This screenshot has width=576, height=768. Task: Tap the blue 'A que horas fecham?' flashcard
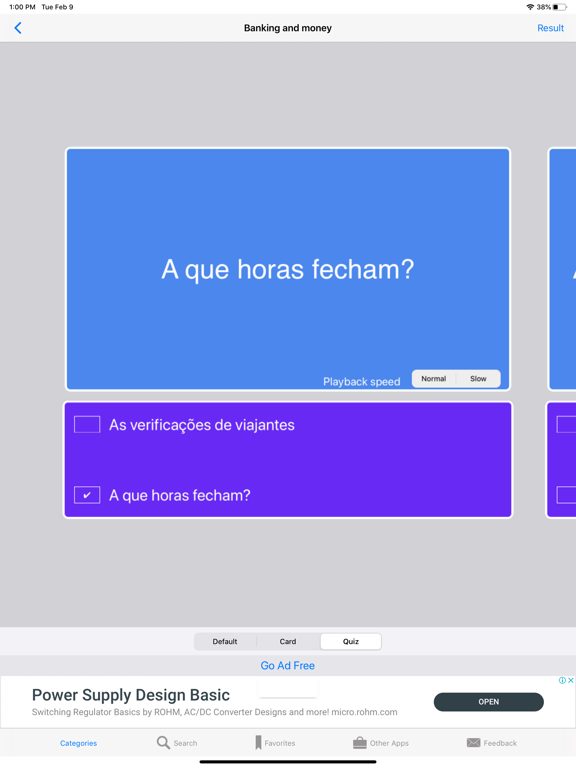click(x=288, y=269)
